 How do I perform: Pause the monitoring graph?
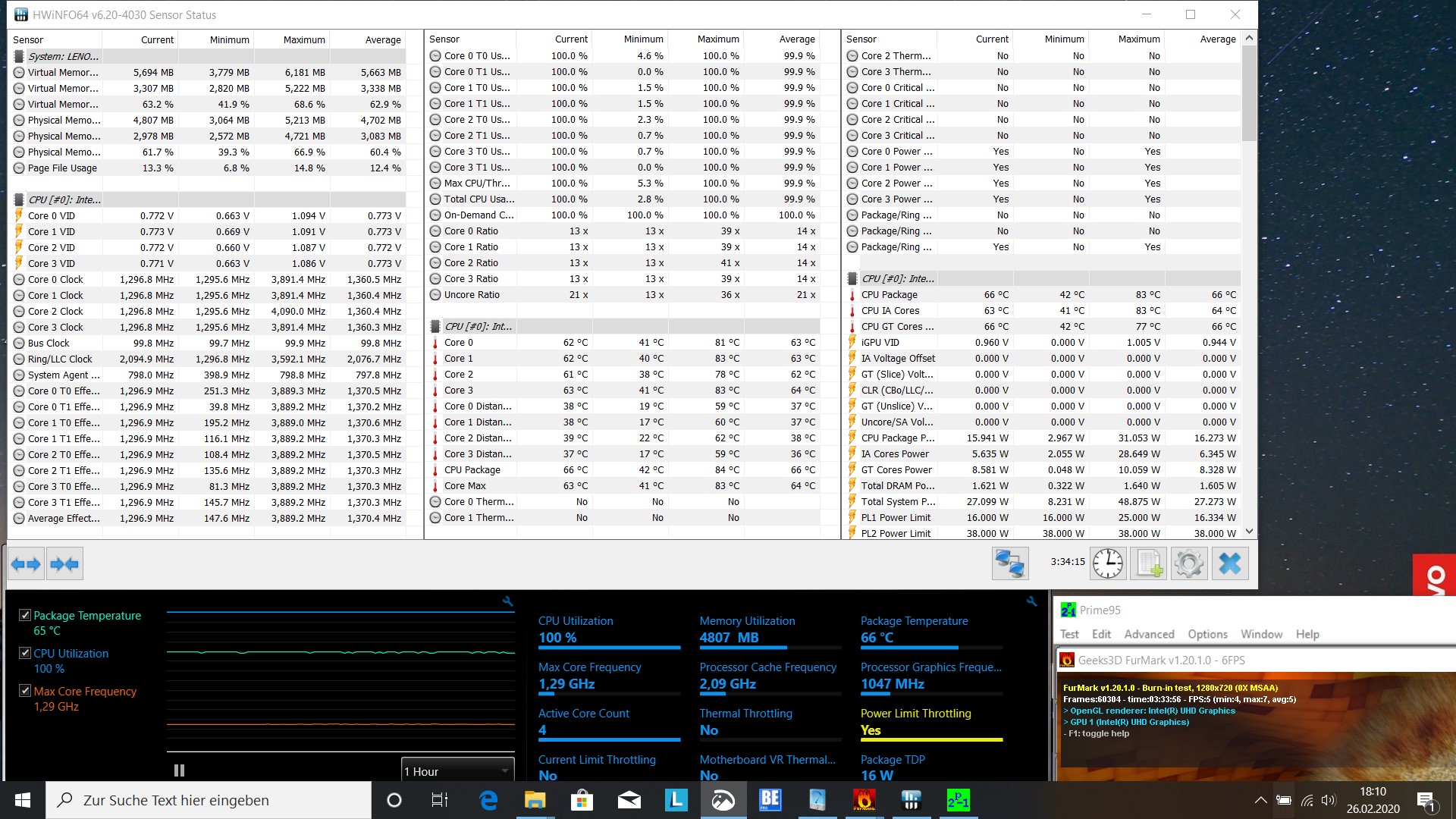179,770
